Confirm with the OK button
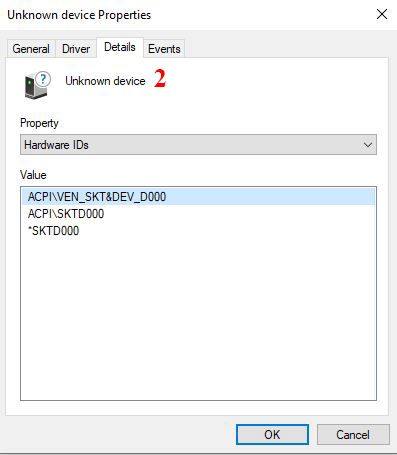397x455 pixels. 272,435
